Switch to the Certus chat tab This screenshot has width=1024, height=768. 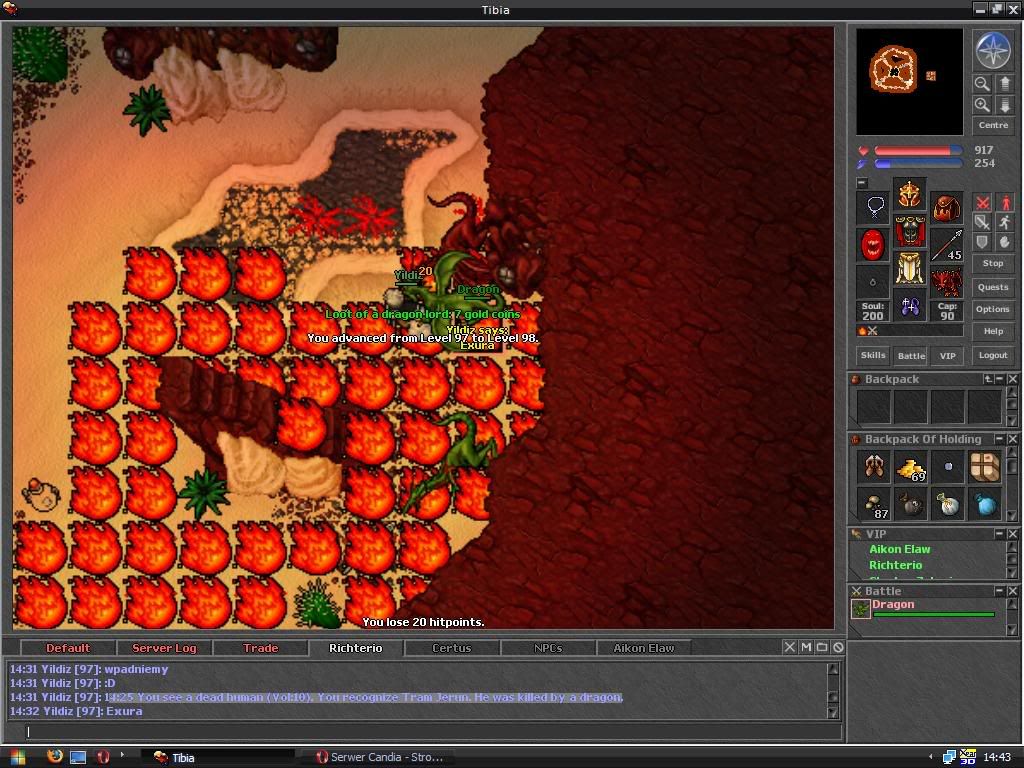[451, 648]
